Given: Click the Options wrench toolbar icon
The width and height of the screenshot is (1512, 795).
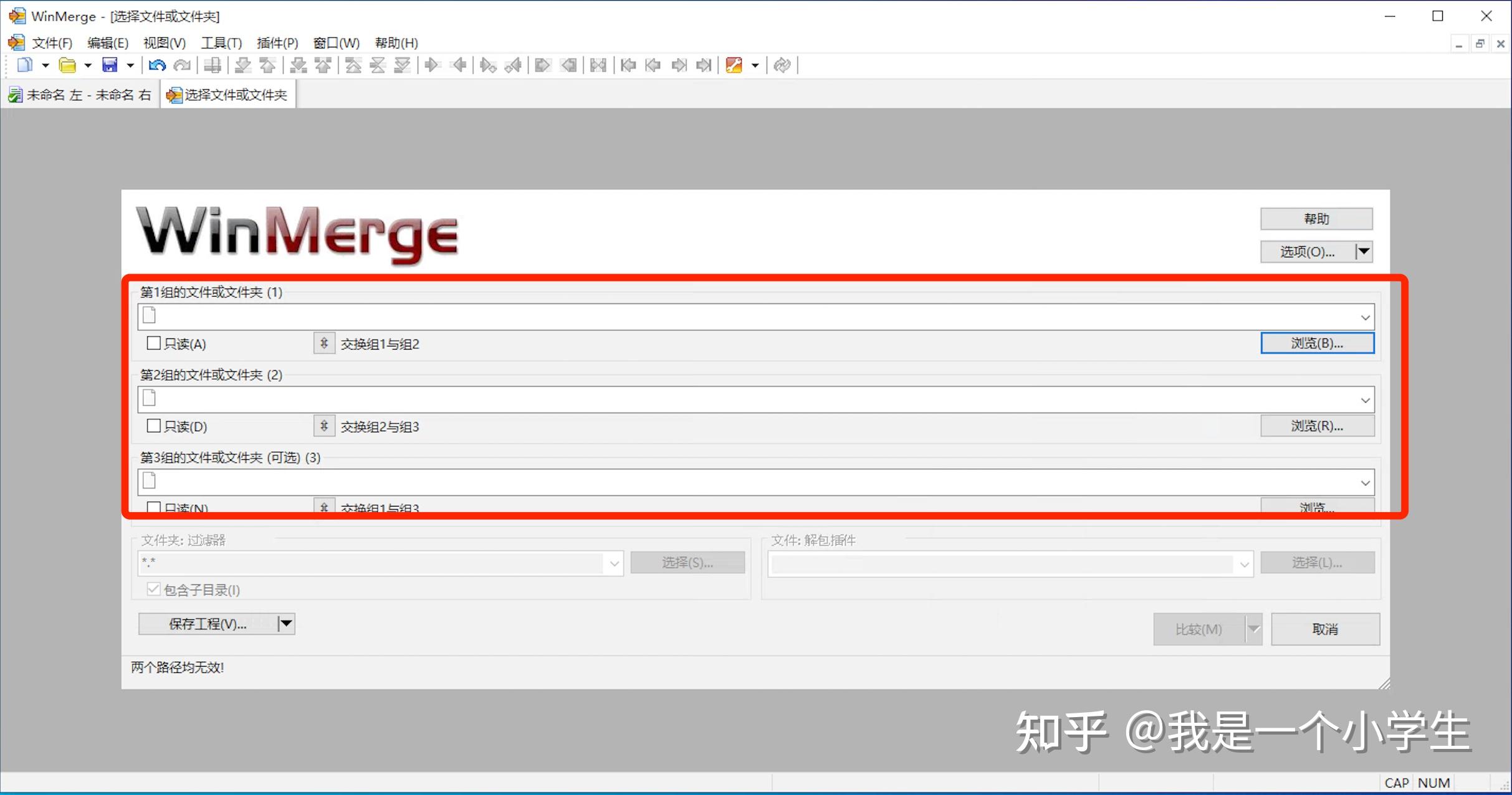Looking at the screenshot, I should coord(735,65).
